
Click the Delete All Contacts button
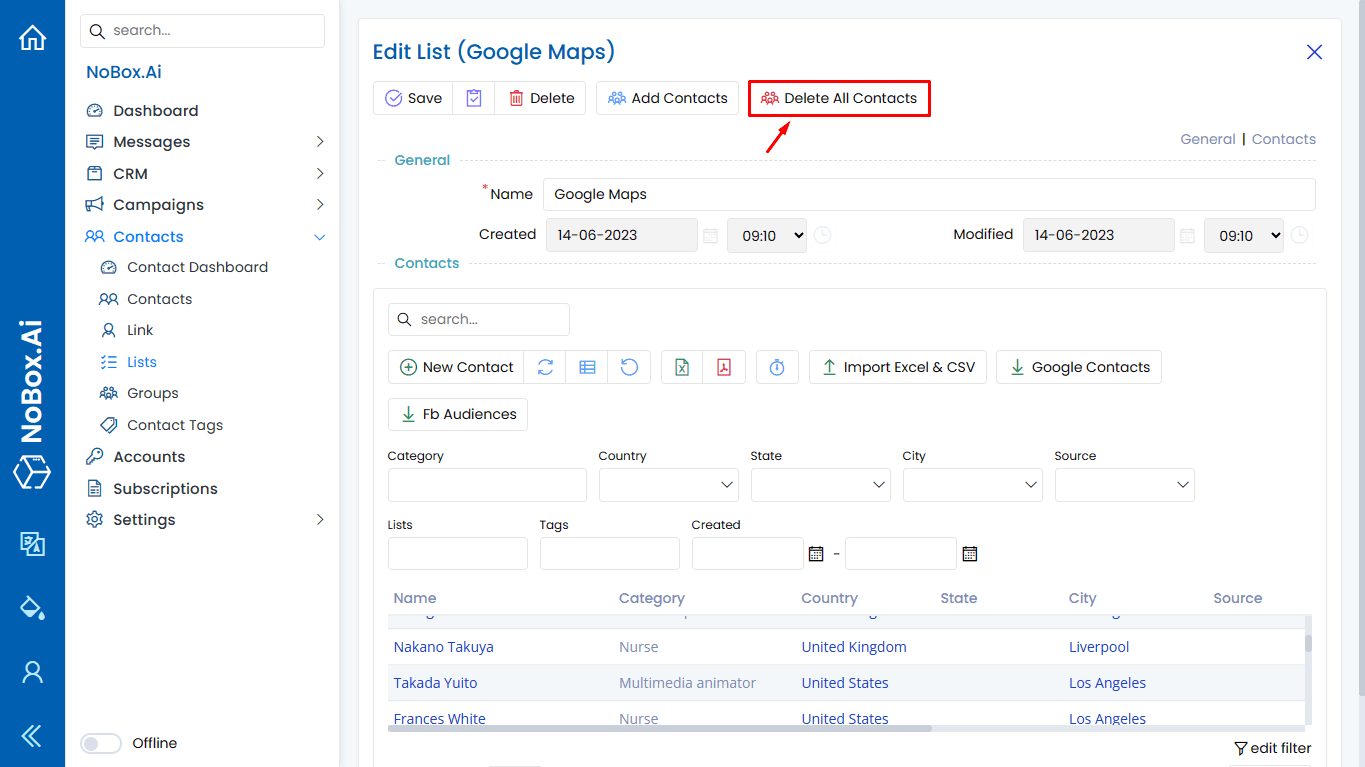tap(838, 98)
